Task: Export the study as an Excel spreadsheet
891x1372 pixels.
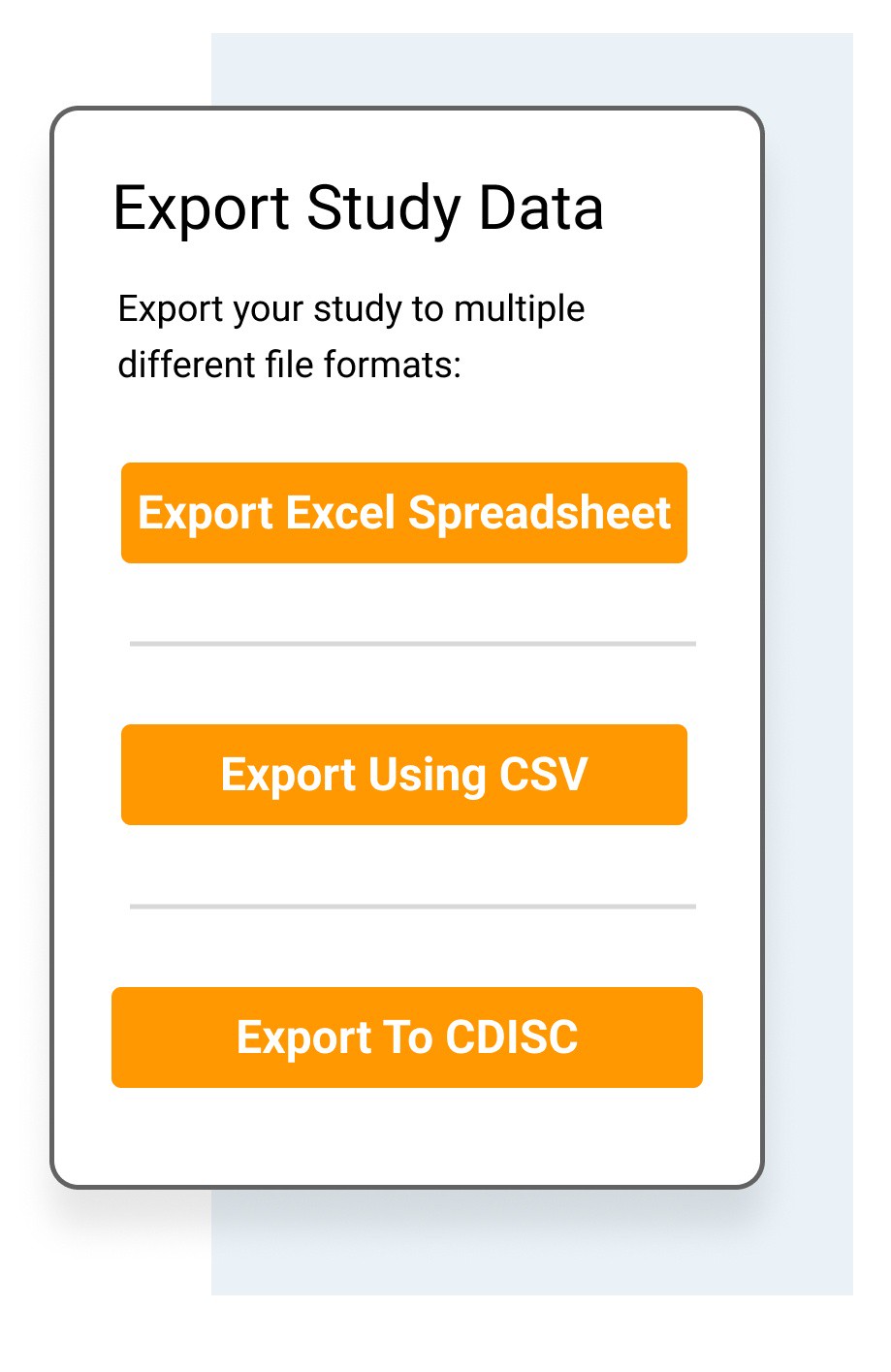Action: [x=403, y=513]
